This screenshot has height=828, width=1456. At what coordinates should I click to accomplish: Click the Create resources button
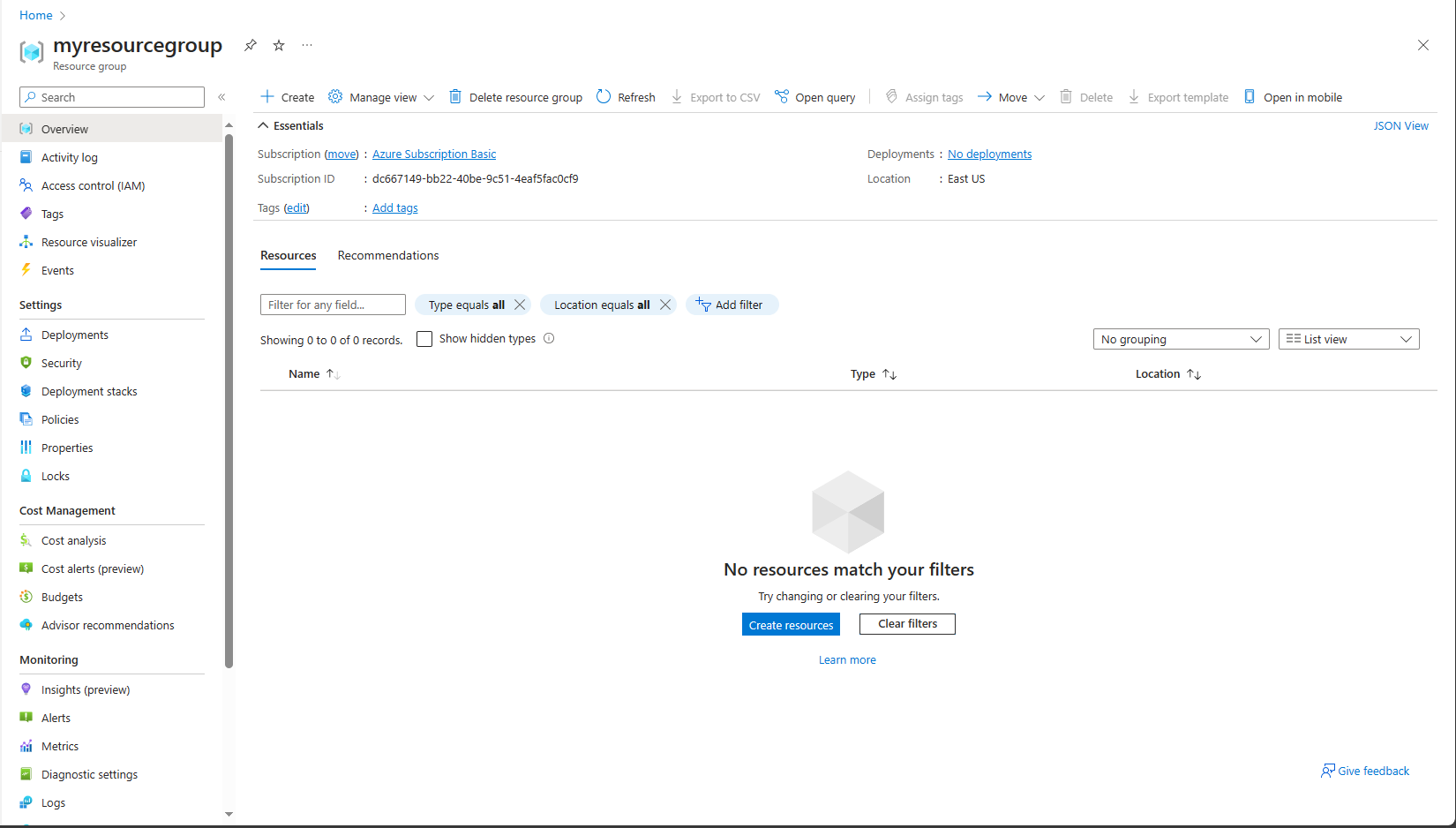(x=791, y=625)
